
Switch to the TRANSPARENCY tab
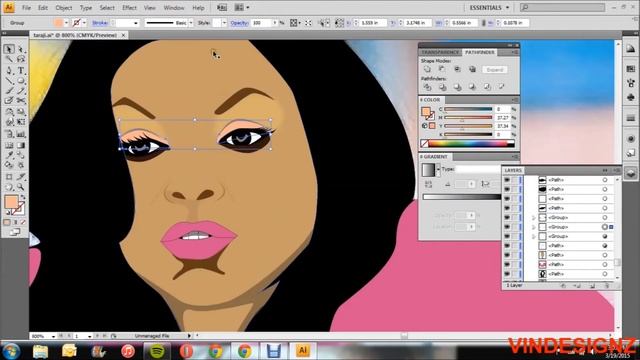(x=440, y=53)
